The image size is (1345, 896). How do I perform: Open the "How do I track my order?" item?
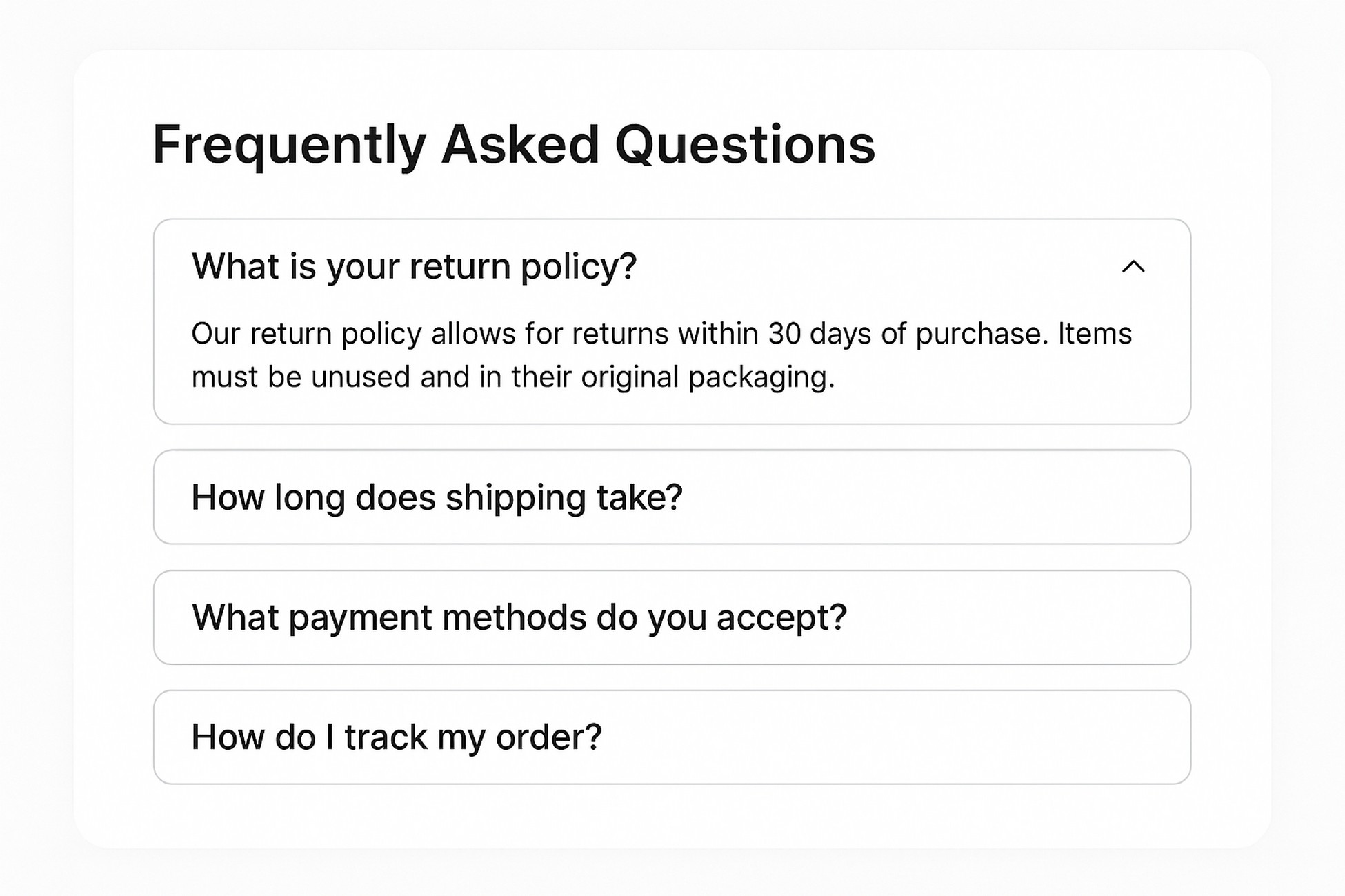(x=672, y=737)
